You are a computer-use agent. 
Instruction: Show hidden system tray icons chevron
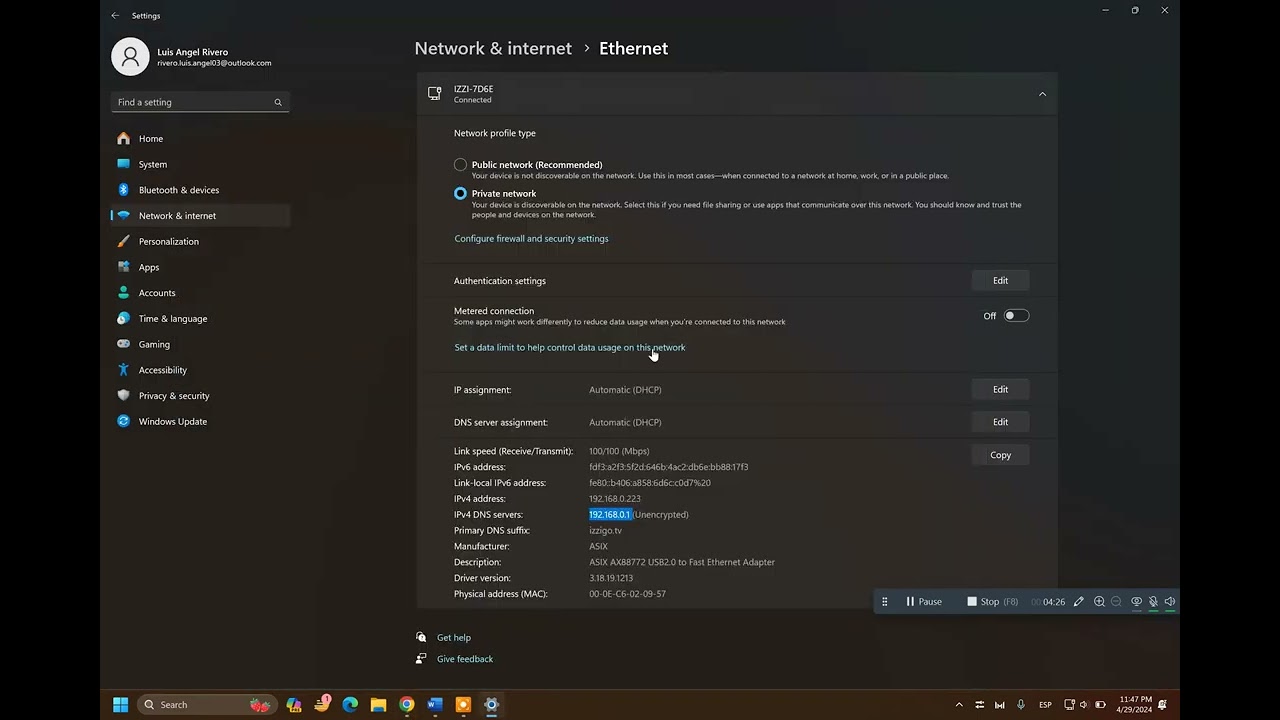pos(959,705)
